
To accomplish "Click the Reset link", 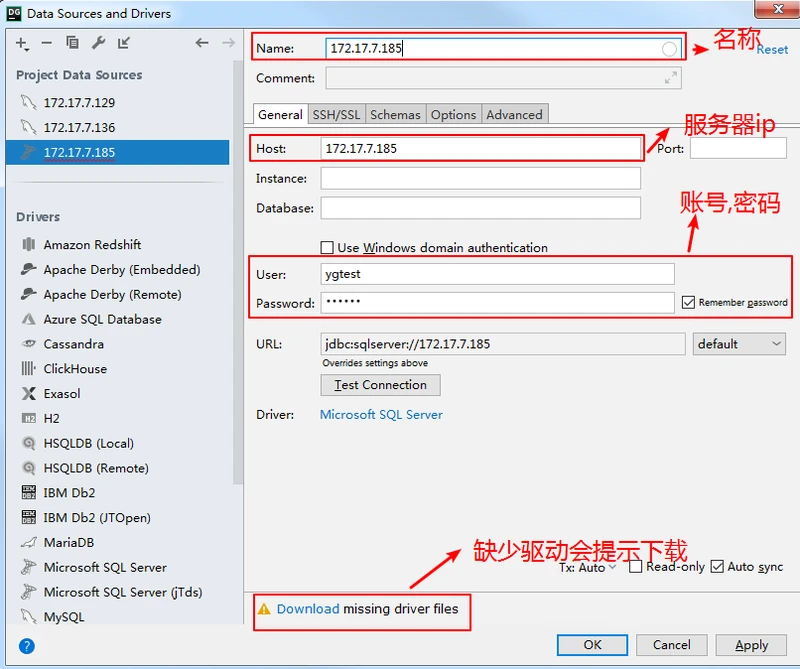I will [x=773, y=49].
